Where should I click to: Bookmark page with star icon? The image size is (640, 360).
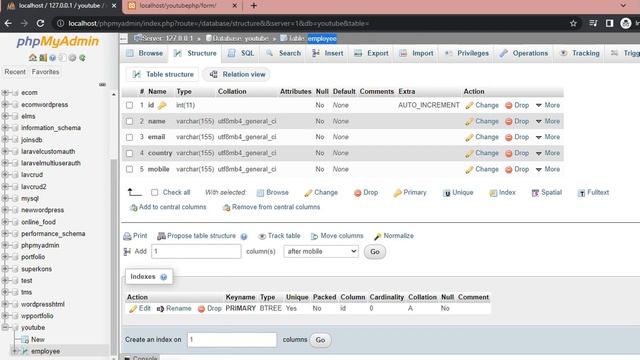[x=573, y=23]
